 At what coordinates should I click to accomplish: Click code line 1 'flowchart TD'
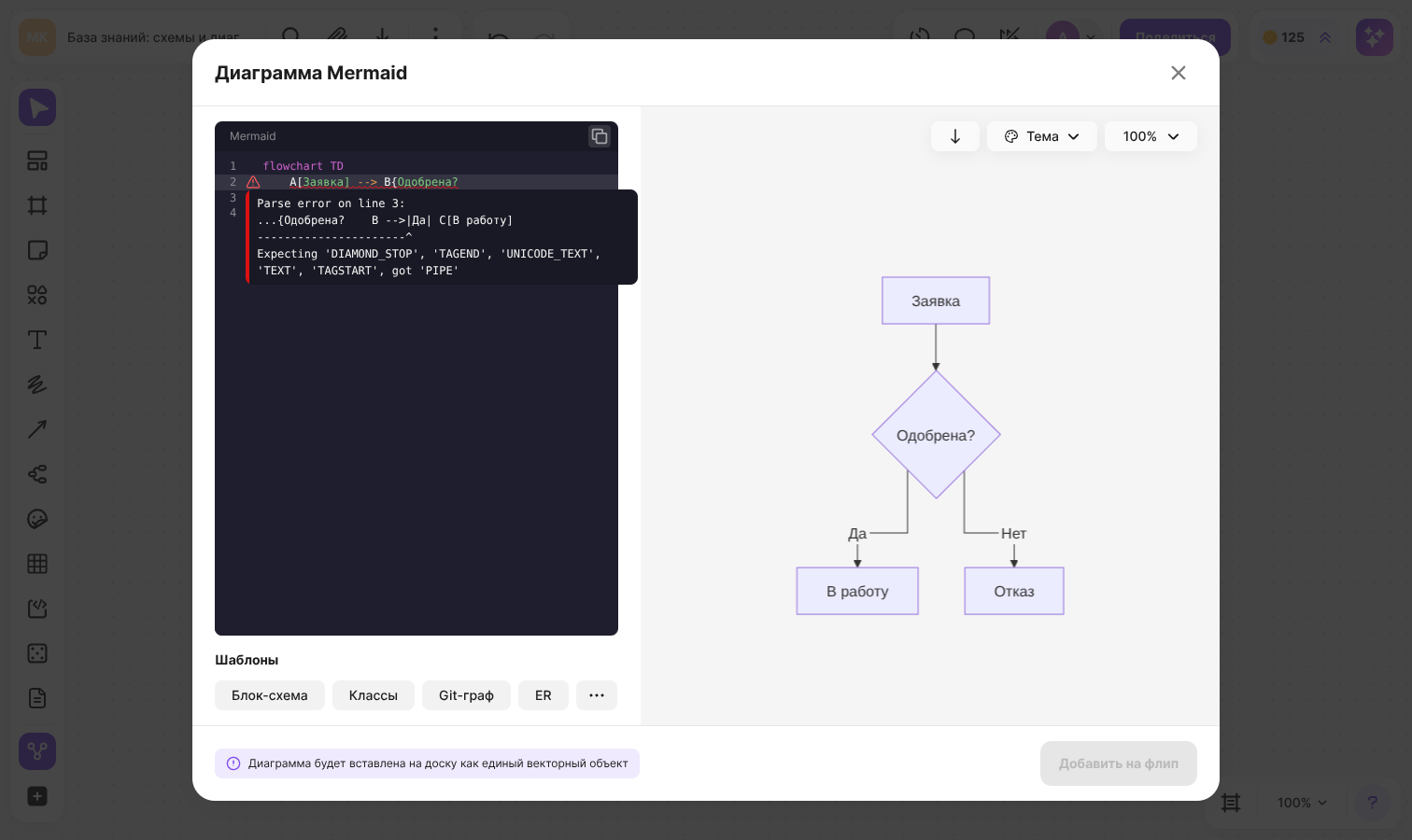coord(304,166)
